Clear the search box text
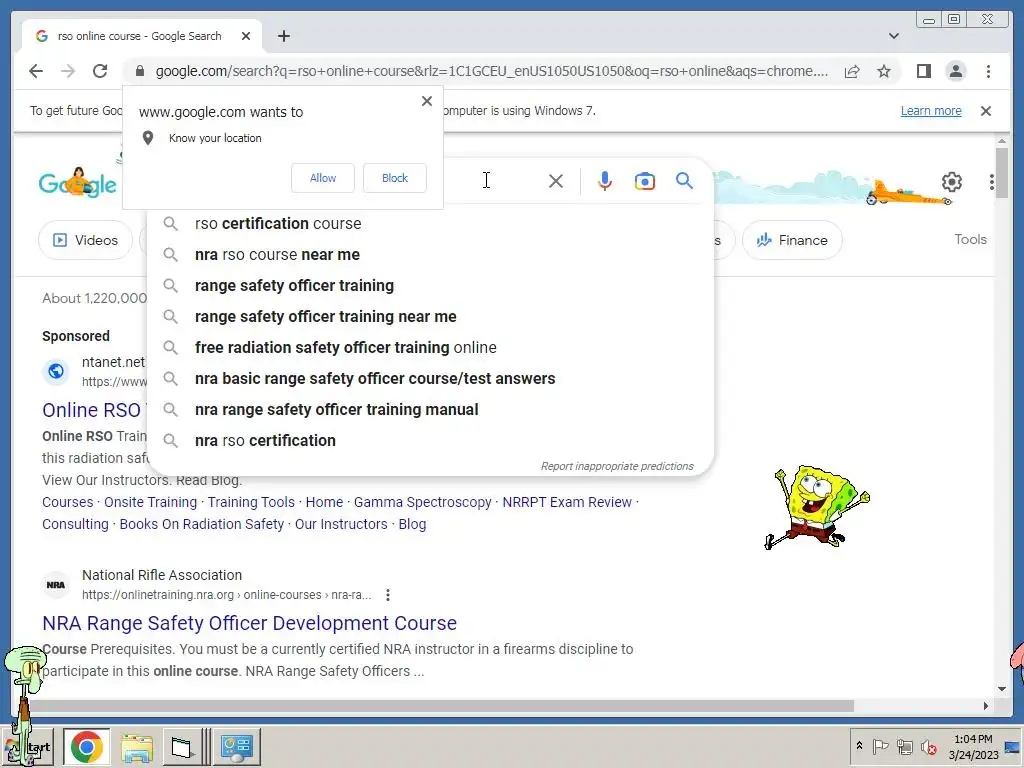The height and width of the screenshot is (768, 1024). point(556,181)
